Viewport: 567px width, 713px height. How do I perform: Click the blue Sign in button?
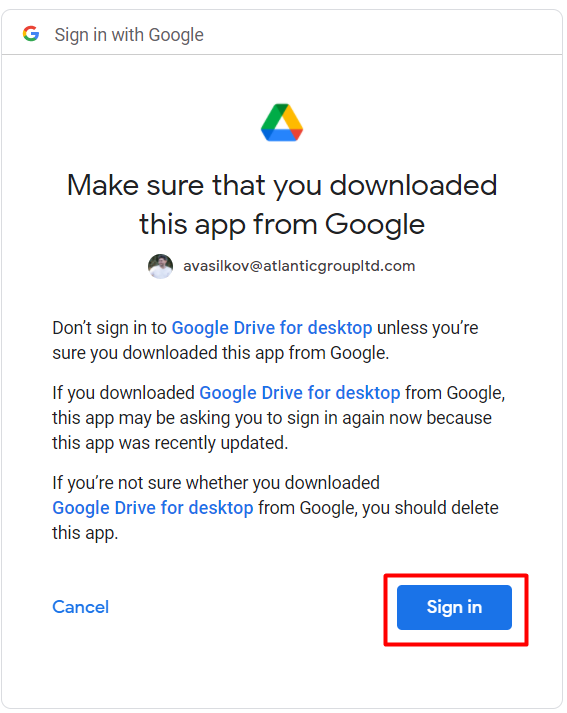[454, 607]
